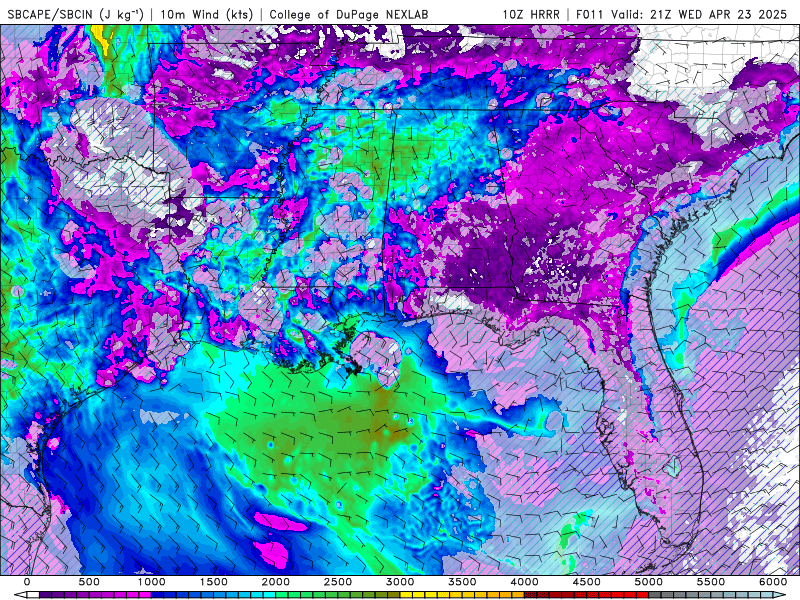Click the 'F011 Valid: 21Z WED APR 23 2025' text
This screenshot has height=600, width=800.
[682, 14]
